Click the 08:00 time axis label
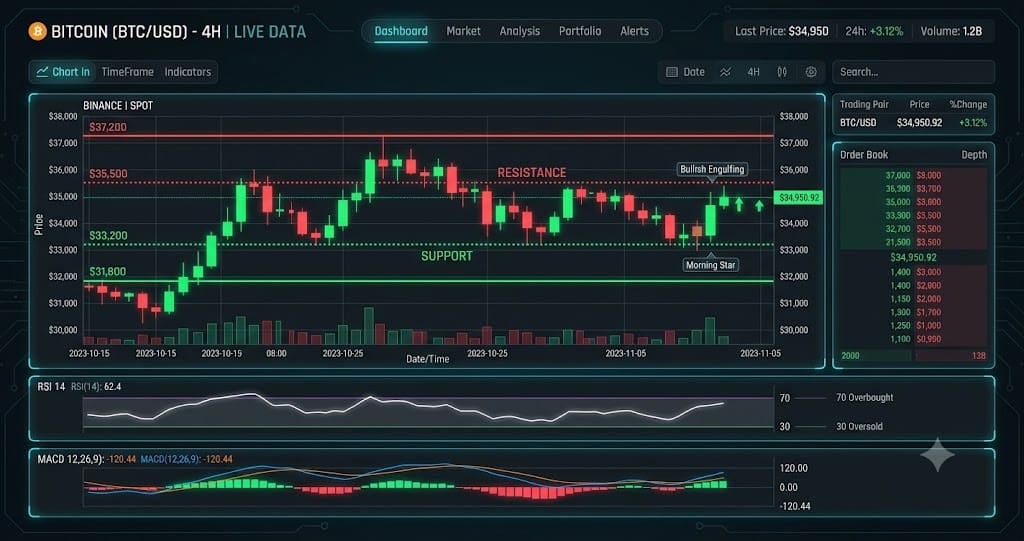 [276, 353]
